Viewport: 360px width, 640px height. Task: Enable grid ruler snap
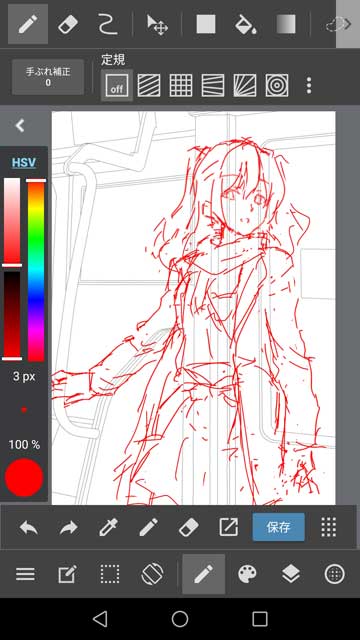coord(181,85)
